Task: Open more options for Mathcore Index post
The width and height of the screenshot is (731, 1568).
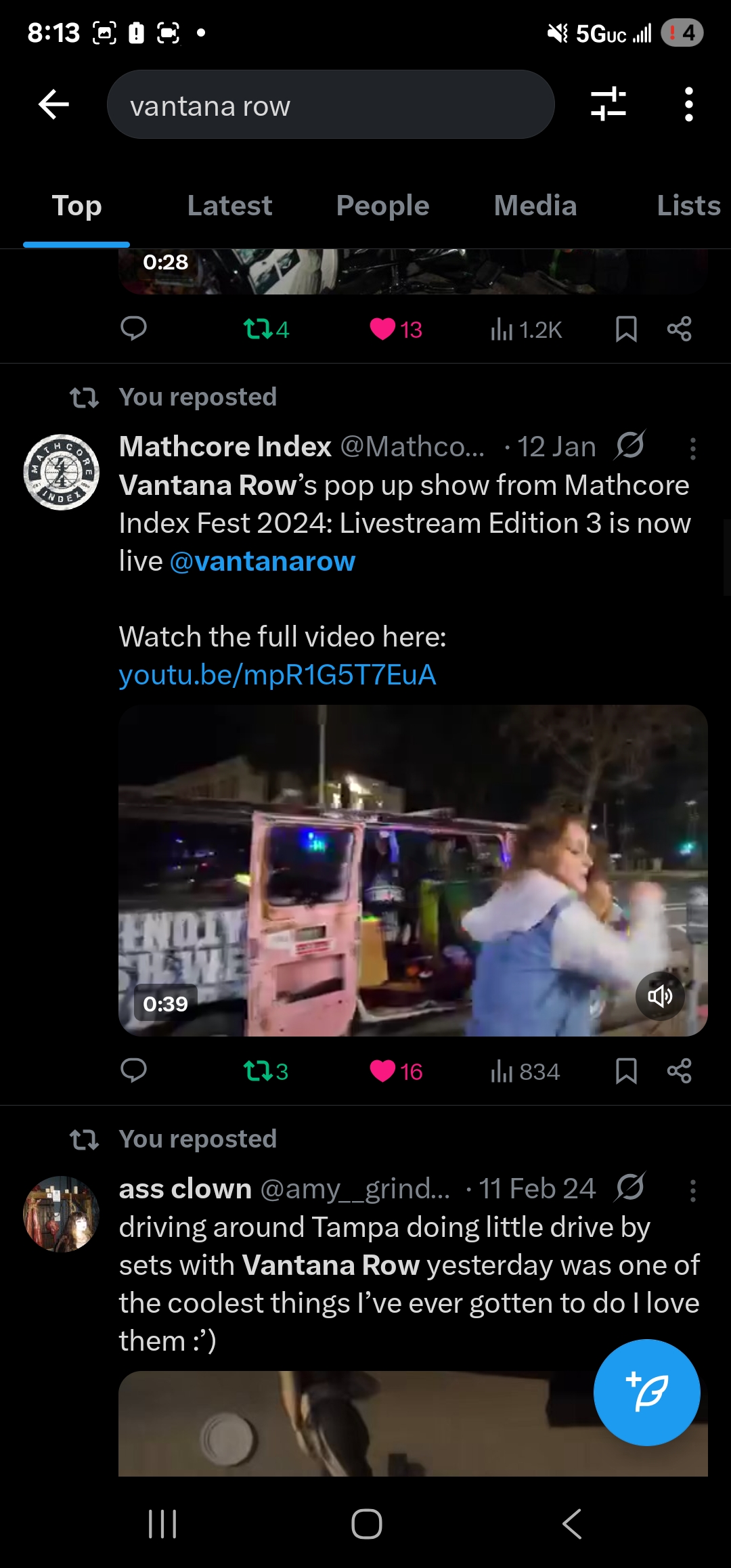Action: (692, 448)
